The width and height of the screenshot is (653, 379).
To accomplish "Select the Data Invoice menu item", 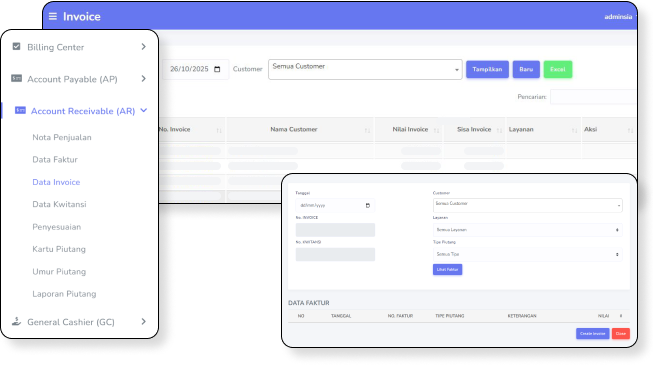I will 56,182.
